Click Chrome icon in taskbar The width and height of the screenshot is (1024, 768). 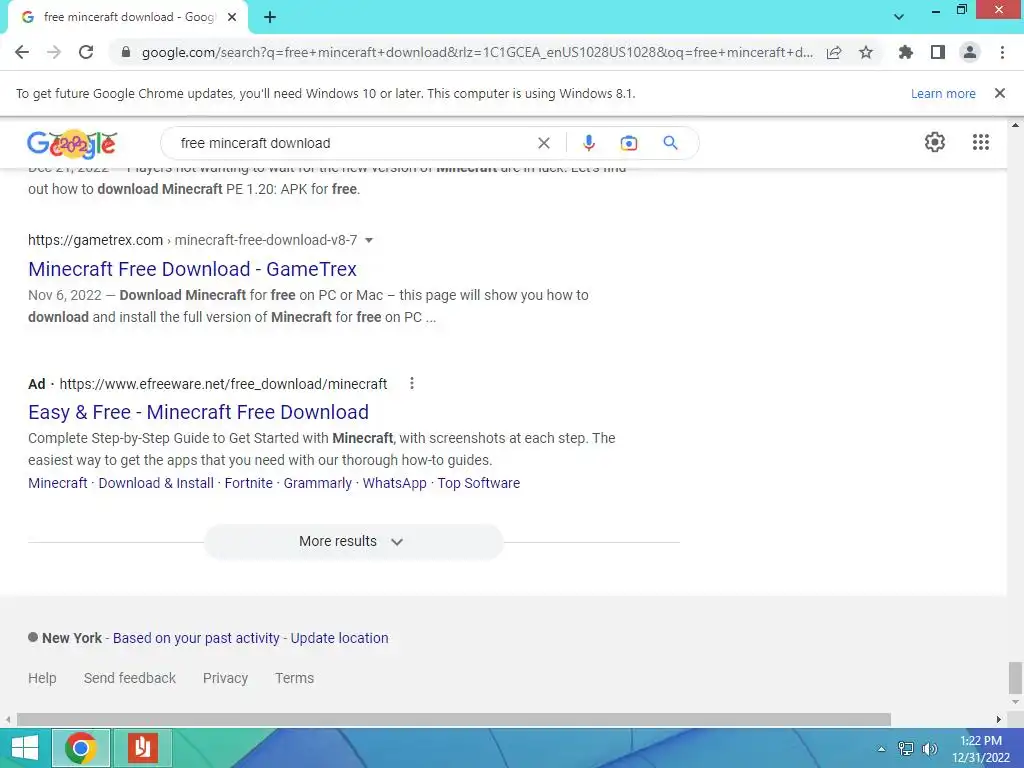pos(81,748)
